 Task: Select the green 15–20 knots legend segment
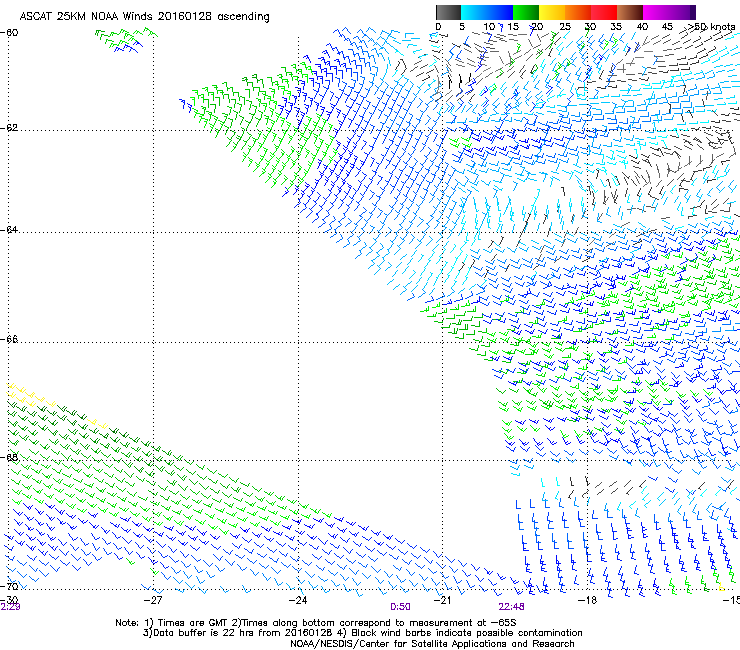pos(526,12)
